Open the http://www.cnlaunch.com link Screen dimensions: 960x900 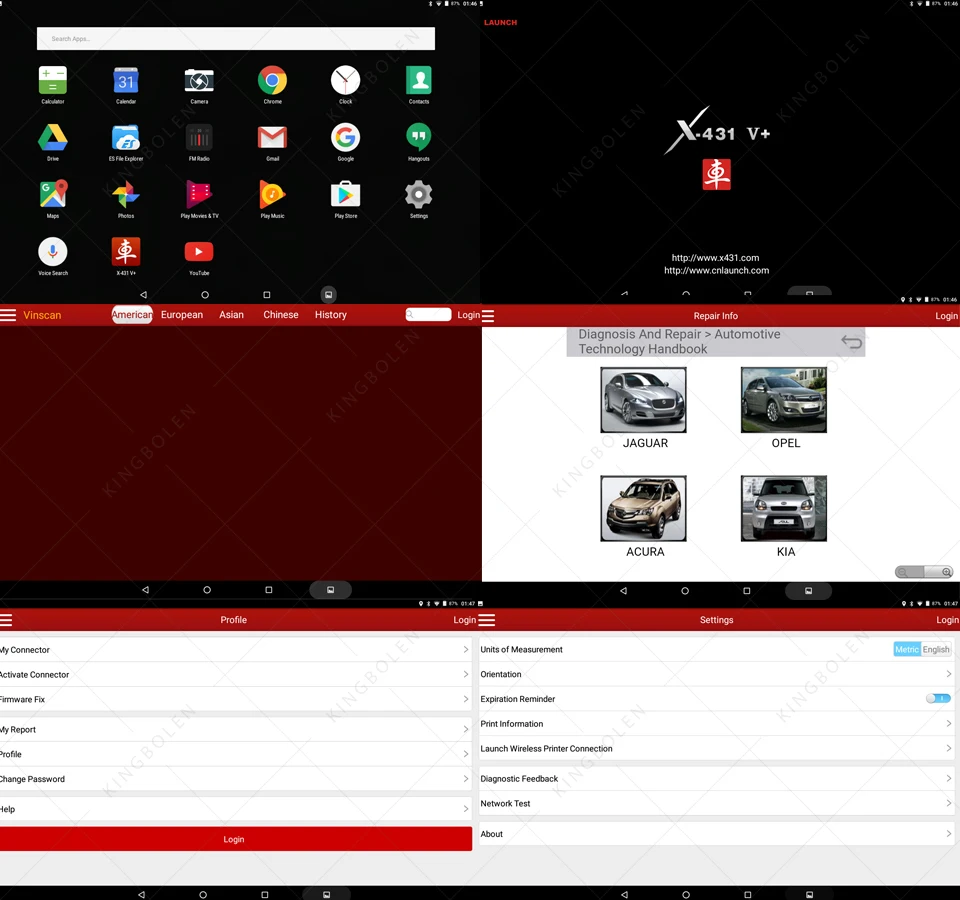coord(716,270)
